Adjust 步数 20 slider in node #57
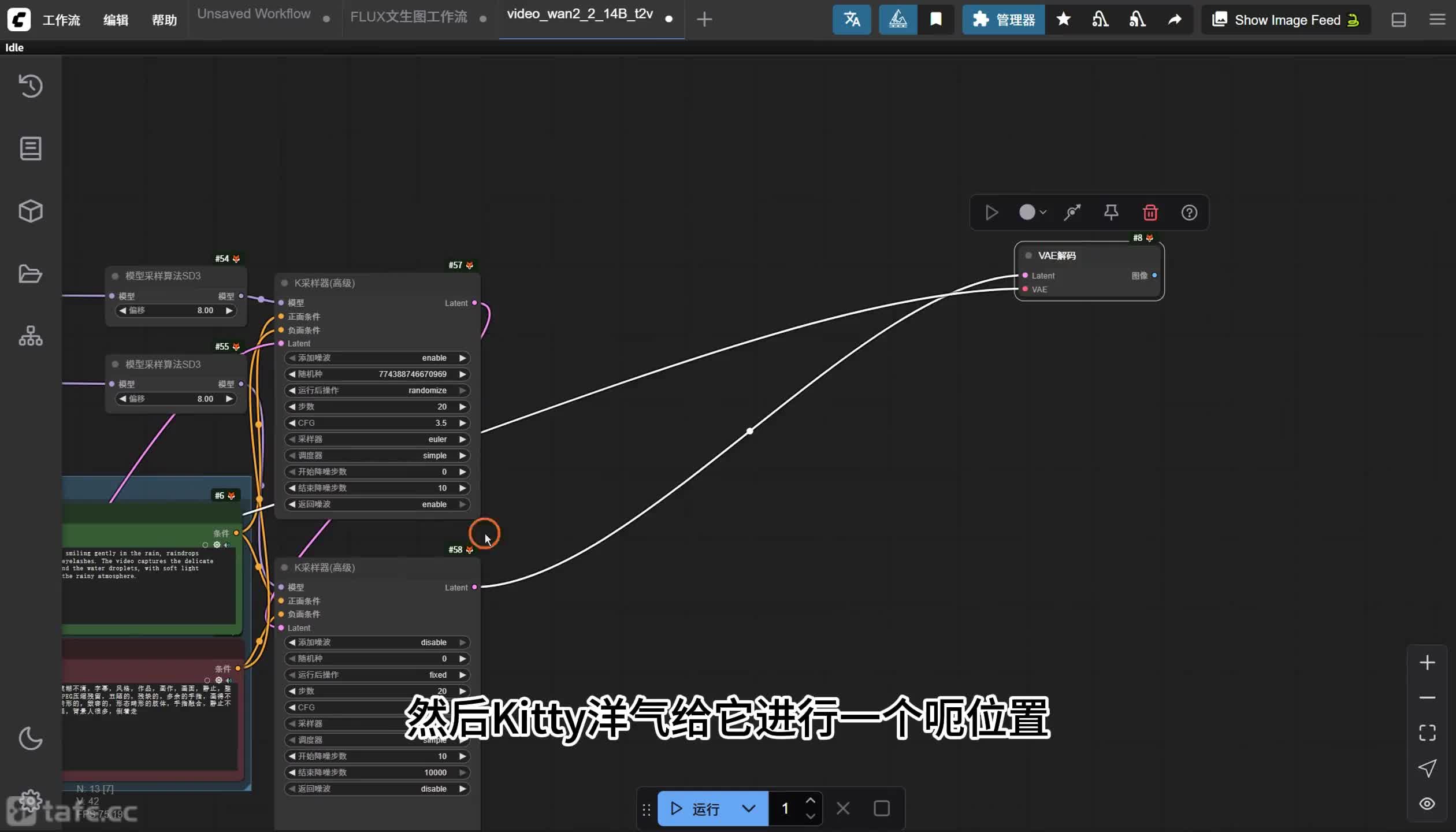Viewport: 1456px width, 832px height. pyautogui.click(x=377, y=407)
